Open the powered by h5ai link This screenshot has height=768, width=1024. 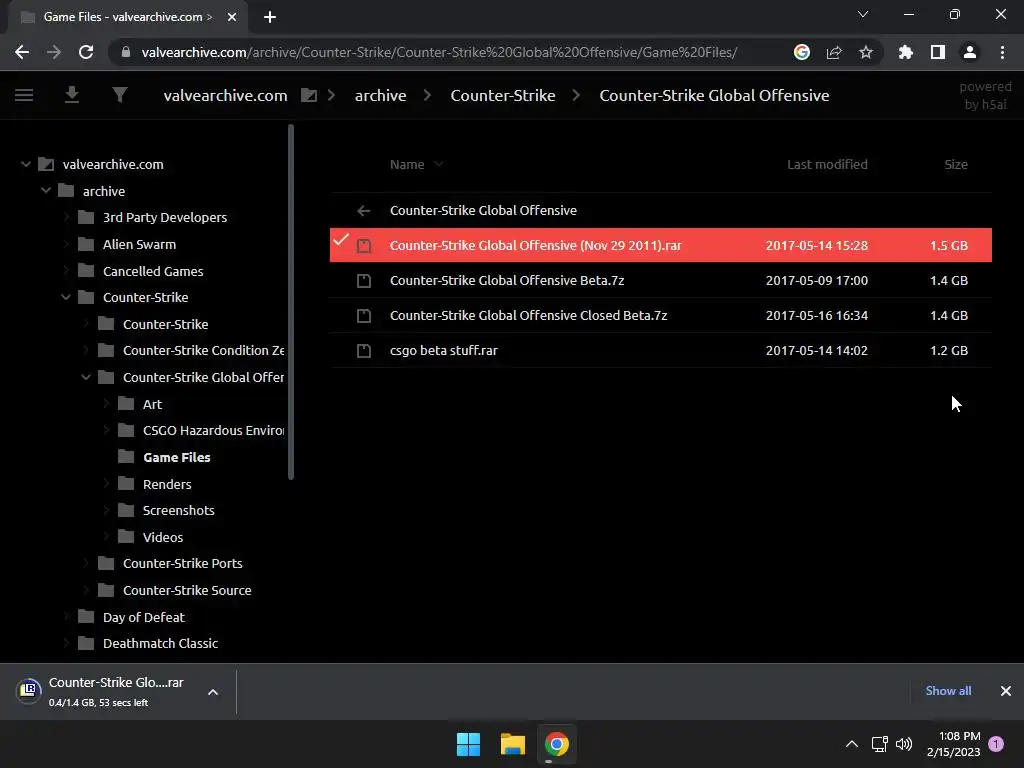(x=985, y=95)
